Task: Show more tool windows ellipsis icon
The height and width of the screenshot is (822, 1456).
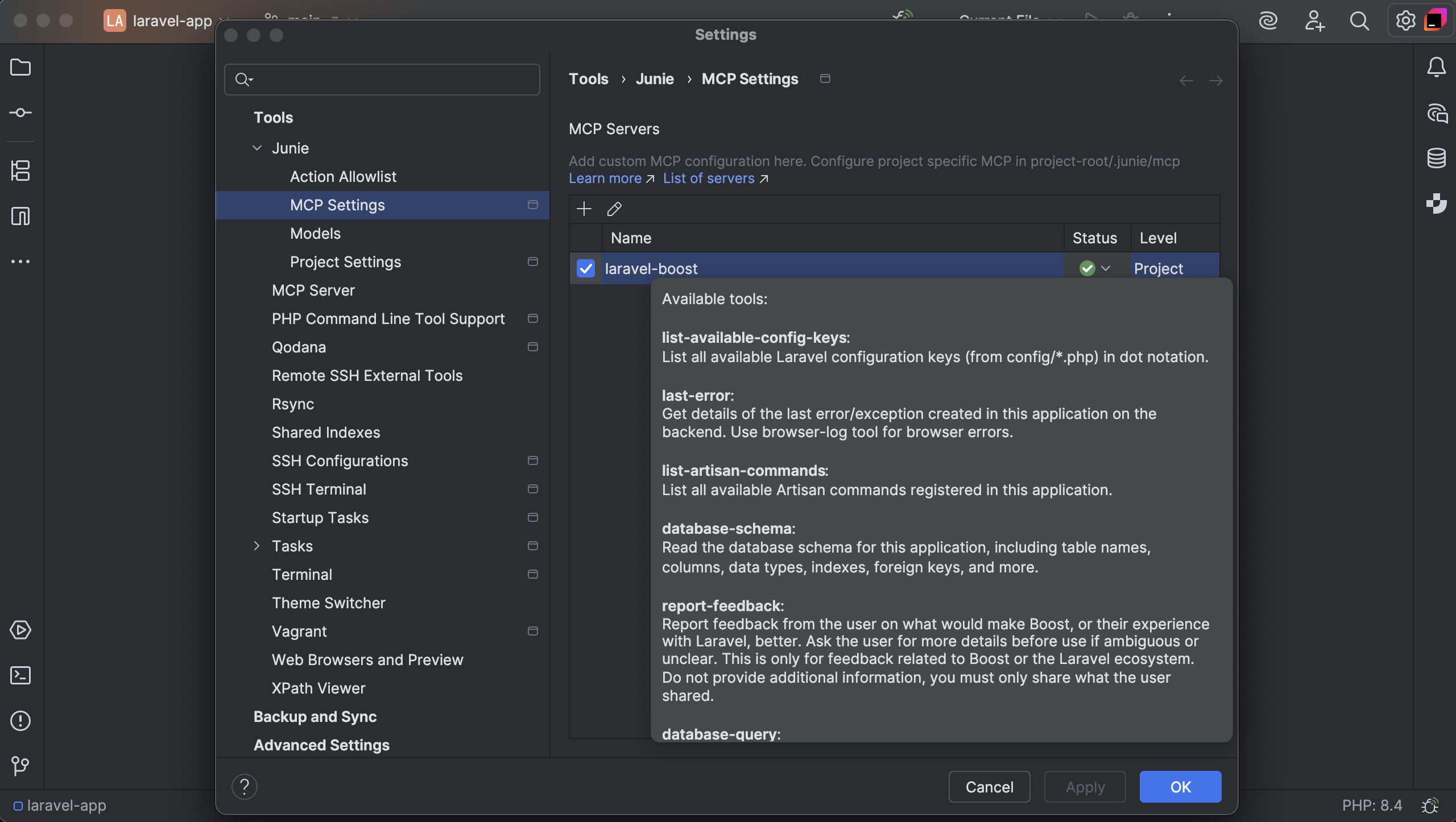Action: coord(20,261)
